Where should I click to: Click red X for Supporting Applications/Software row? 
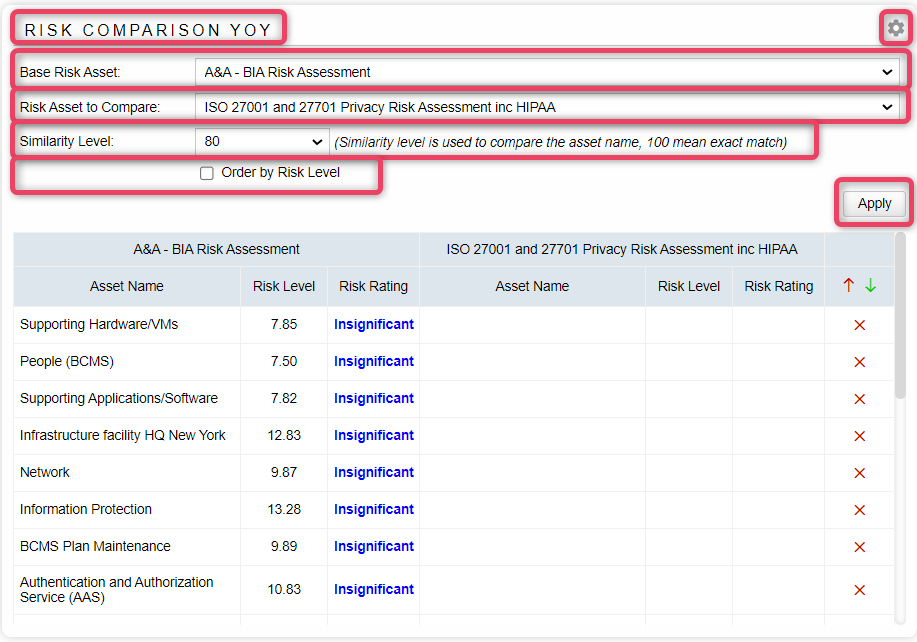coord(859,399)
